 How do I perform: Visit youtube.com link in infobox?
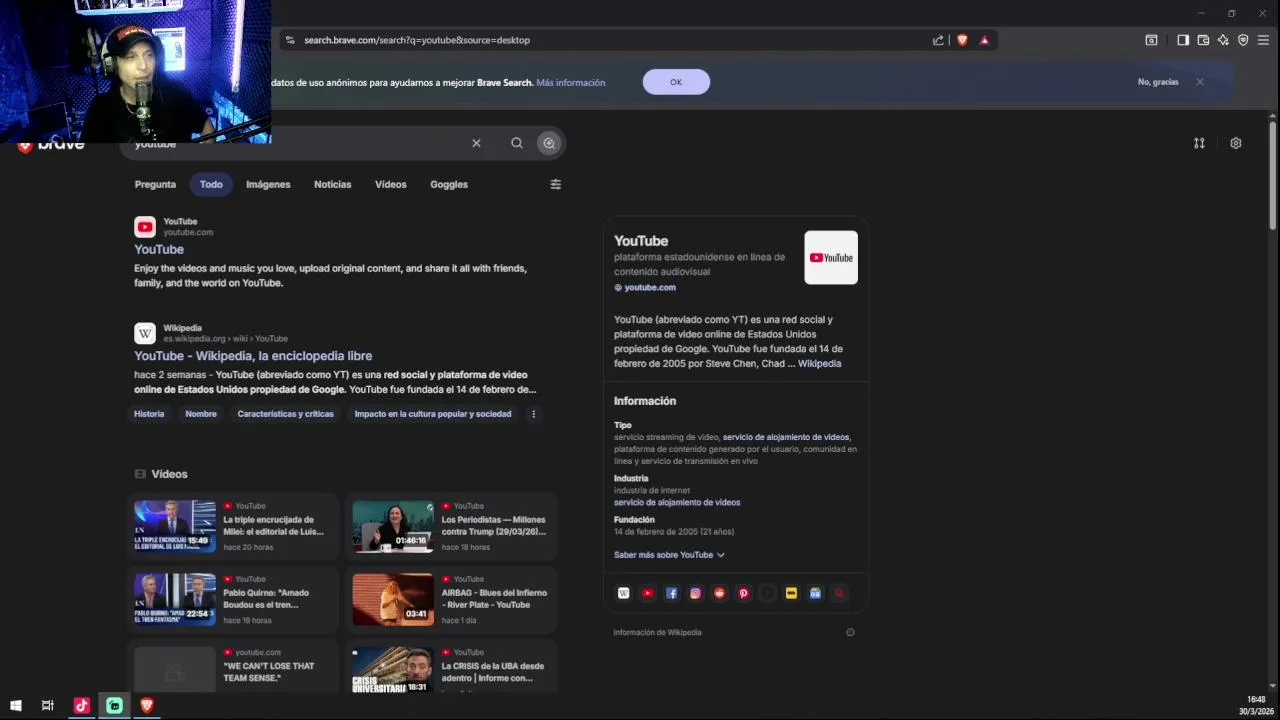650,288
